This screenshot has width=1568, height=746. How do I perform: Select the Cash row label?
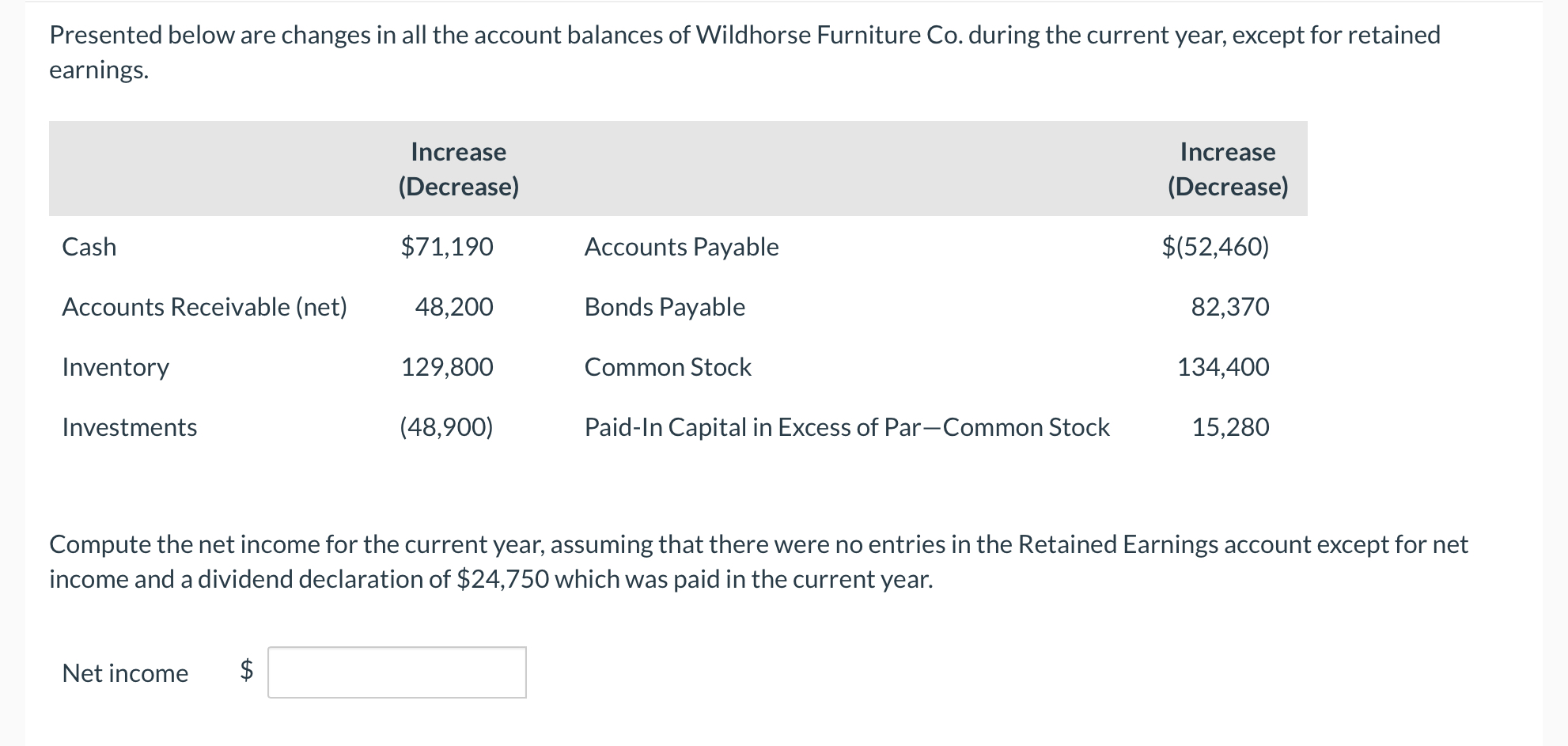[x=89, y=247]
